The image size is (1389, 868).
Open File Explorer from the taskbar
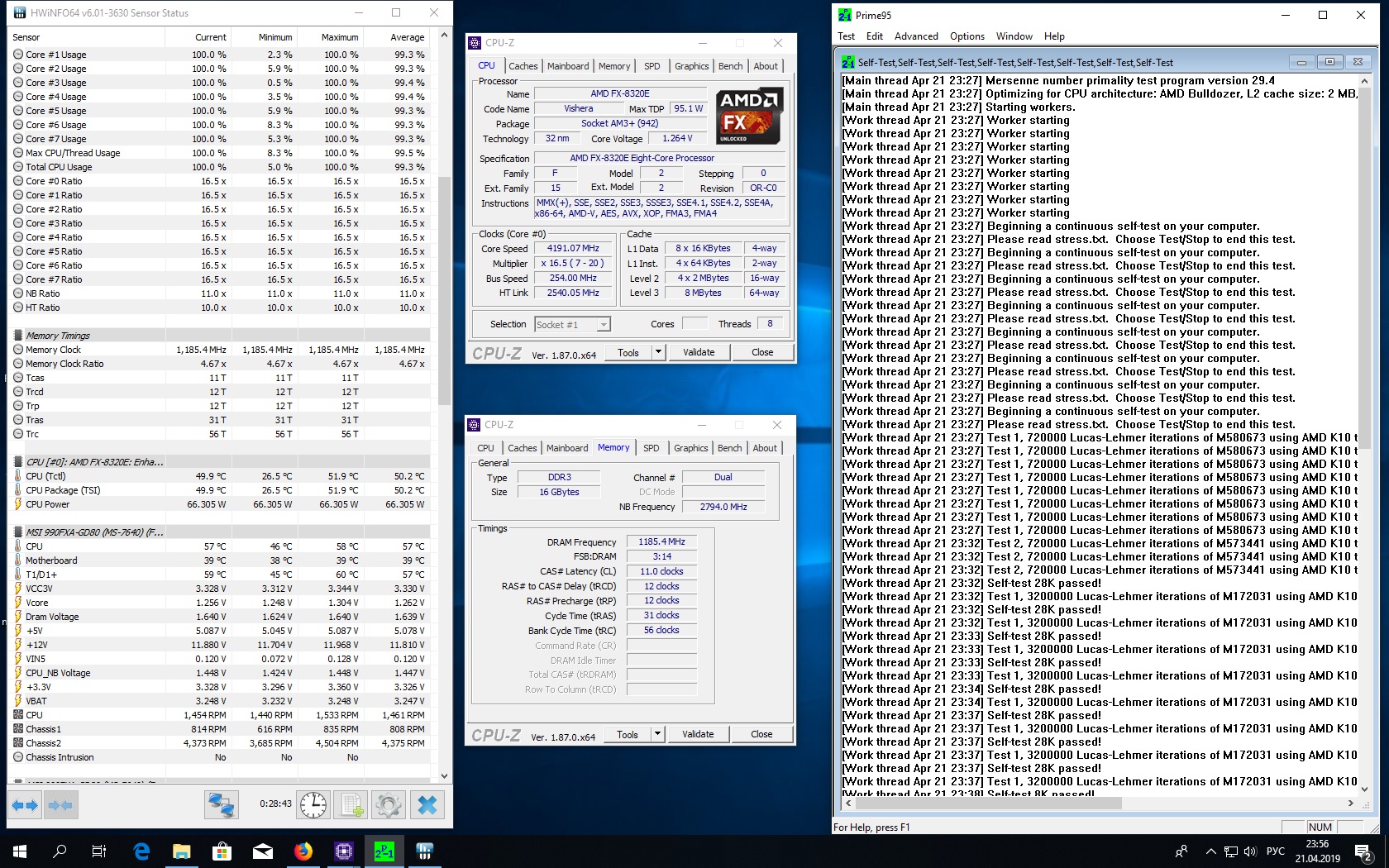click(x=181, y=851)
